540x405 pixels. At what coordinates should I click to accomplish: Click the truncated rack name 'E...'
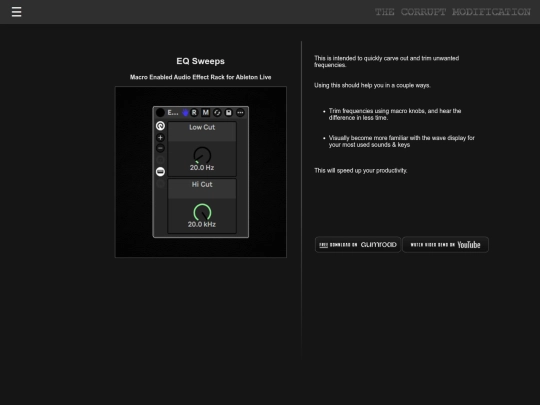pyautogui.click(x=173, y=113)
